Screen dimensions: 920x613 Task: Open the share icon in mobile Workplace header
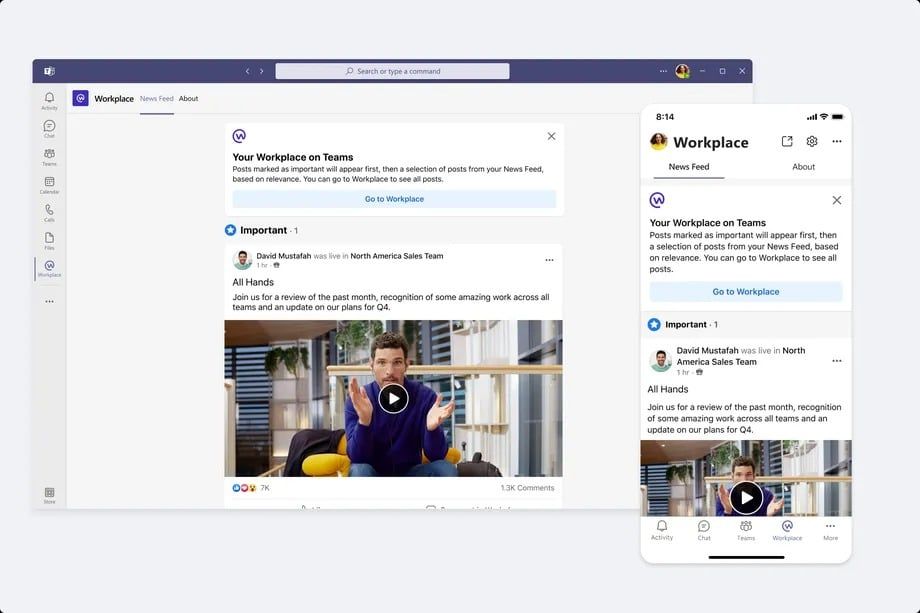pyautogui.click(x=786, y=141)
